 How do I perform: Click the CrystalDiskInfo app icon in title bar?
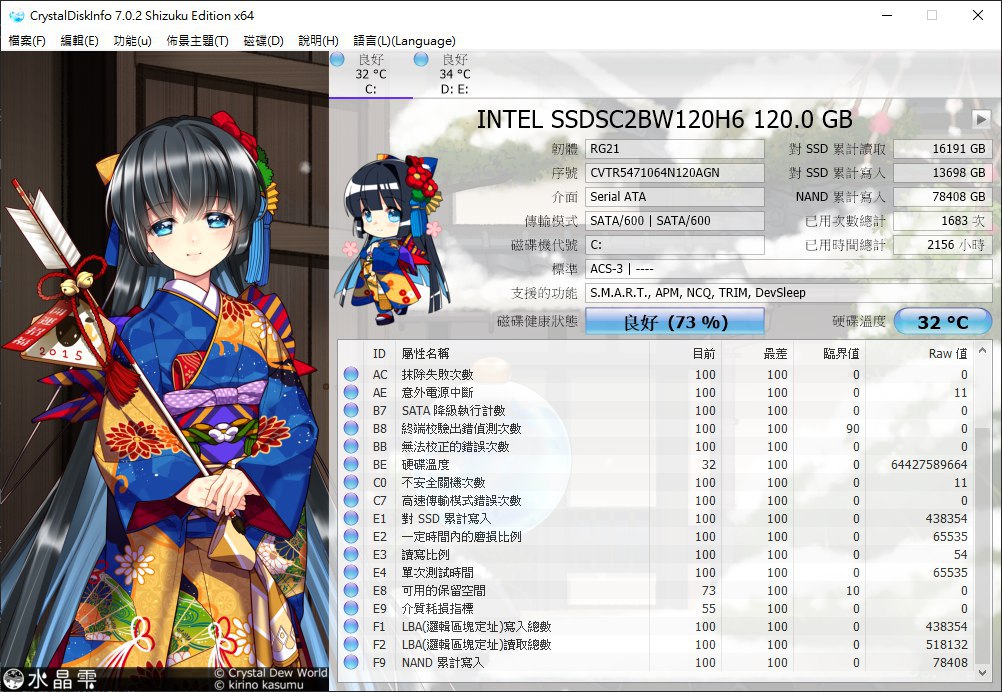pos(16,15)
